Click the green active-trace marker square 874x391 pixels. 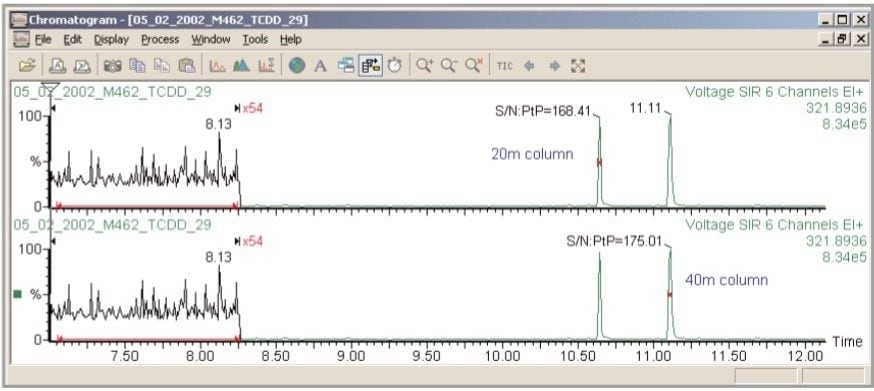coord(17,294)
